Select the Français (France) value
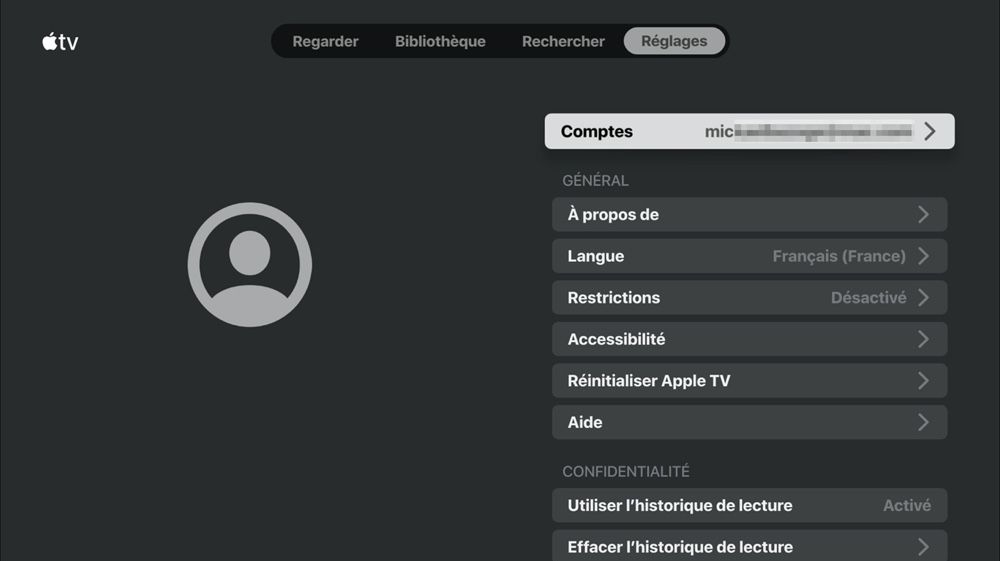Screen dimensions: 1000x561 (x=839, y=256)
